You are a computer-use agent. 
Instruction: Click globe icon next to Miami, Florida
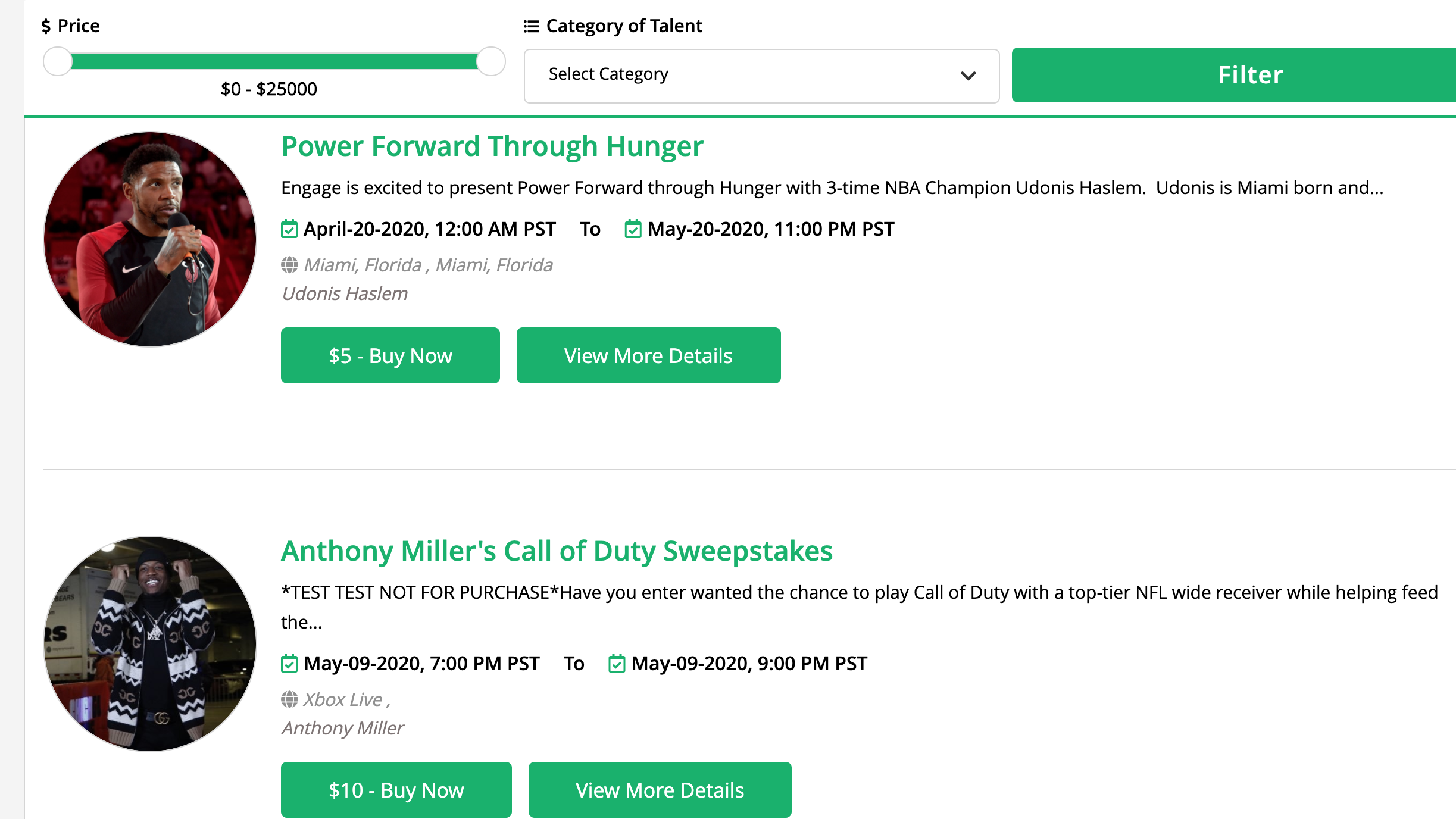(x=289, y=265)
